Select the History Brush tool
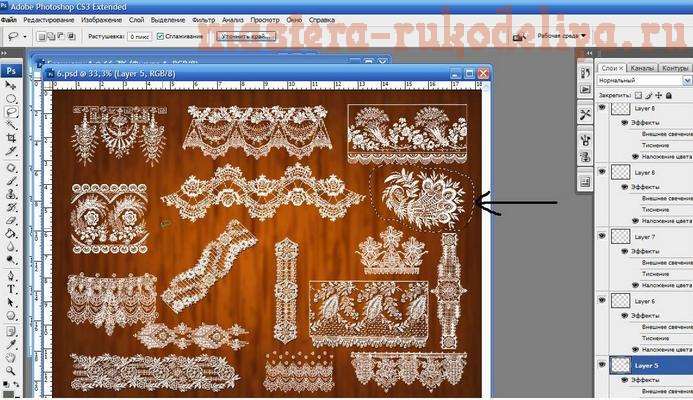The image size is (693, 400). point(11,207)
